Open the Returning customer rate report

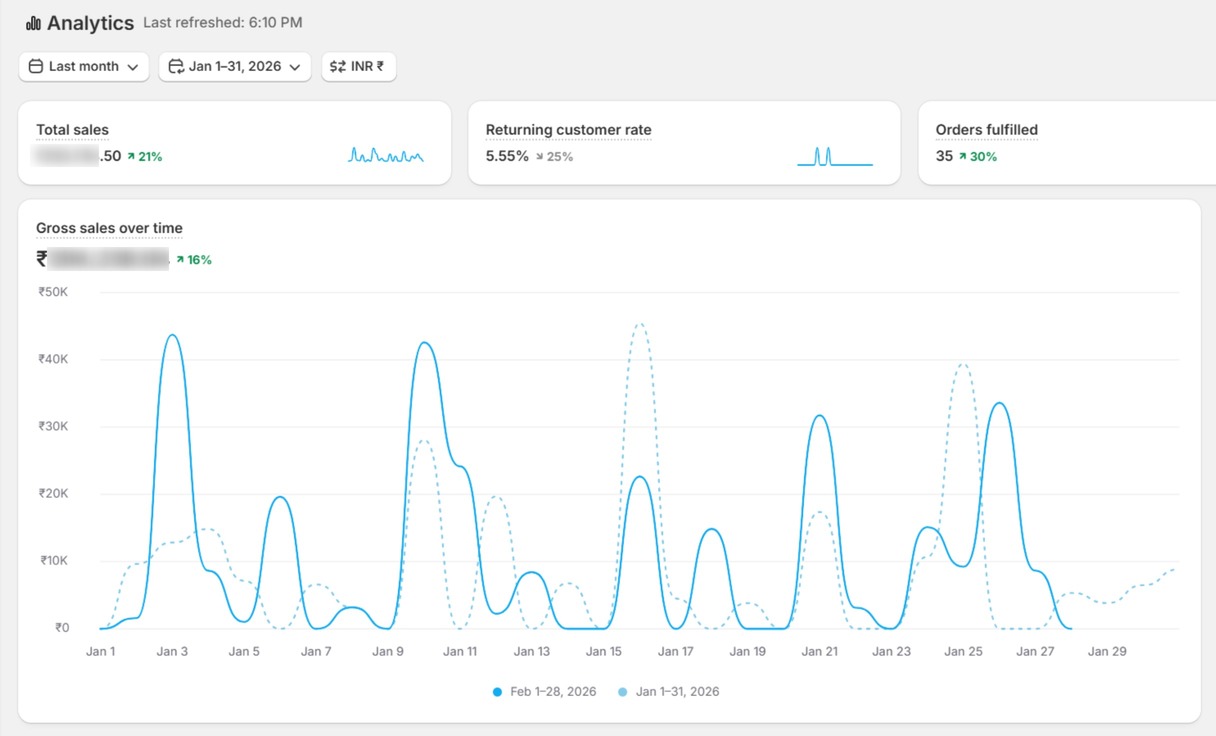(568, 130)
